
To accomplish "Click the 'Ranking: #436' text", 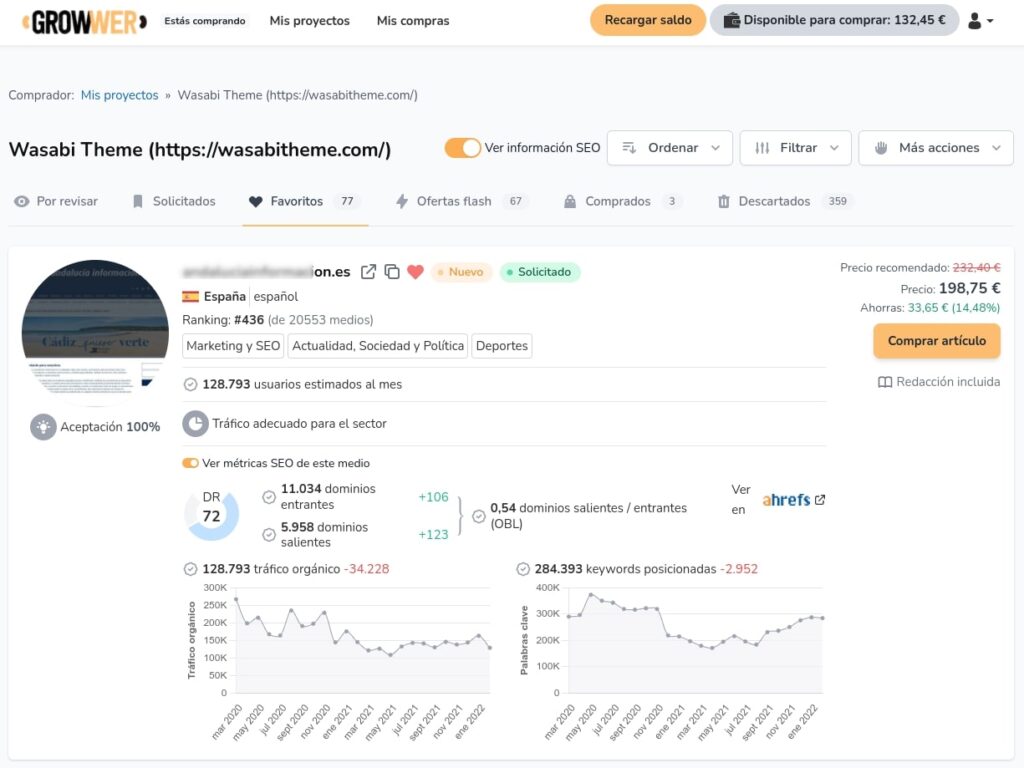I will point(223,320).
